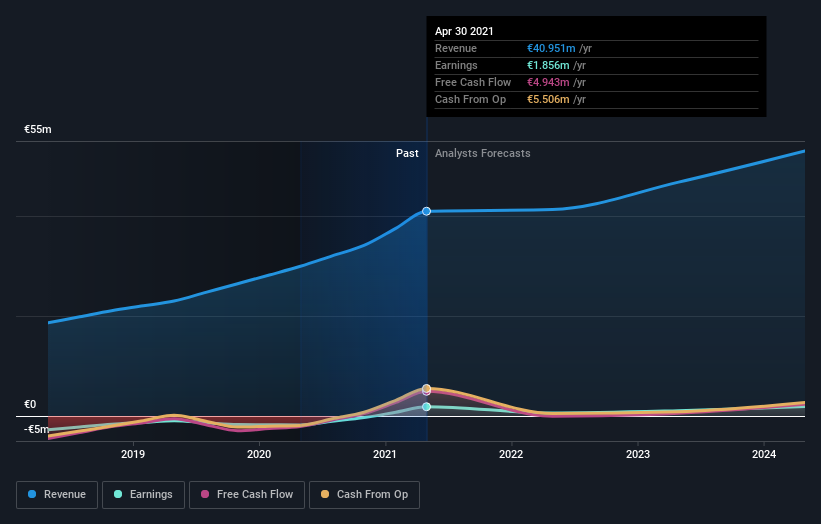Viewport: 821px width, 524px height.
Task: Click the Apr 30 2021 tooltip date
Action: [464, 31]
